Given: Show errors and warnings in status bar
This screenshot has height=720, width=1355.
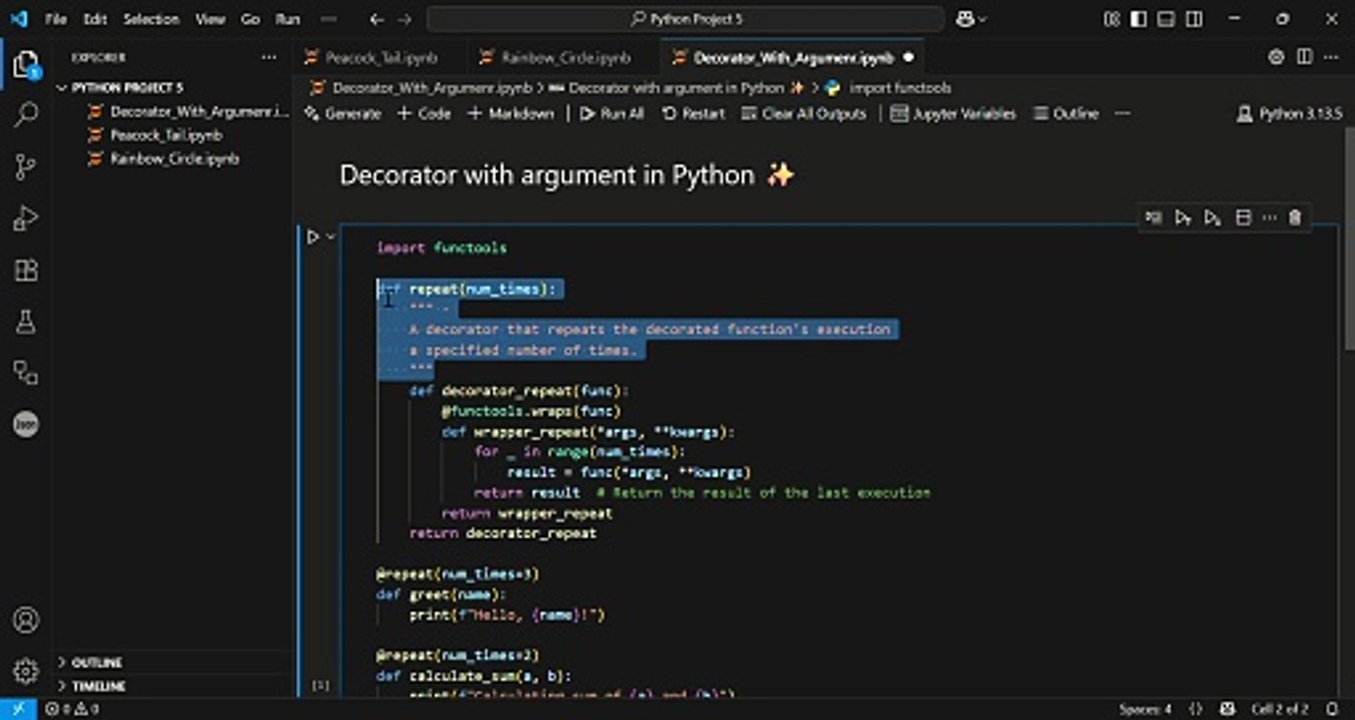Looking at the screenshot, I should (72, 709).
